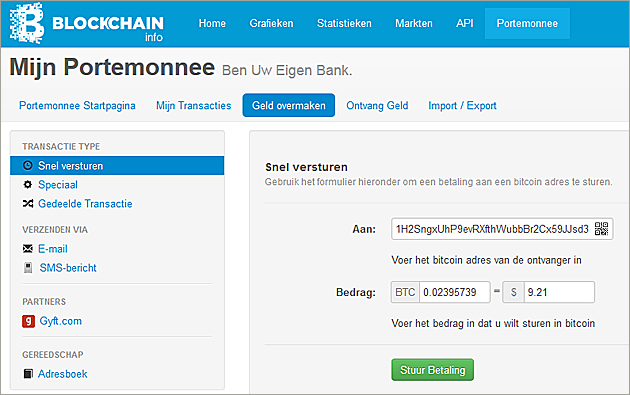Click the gear icon beside Speciaal

click(27, 184)
